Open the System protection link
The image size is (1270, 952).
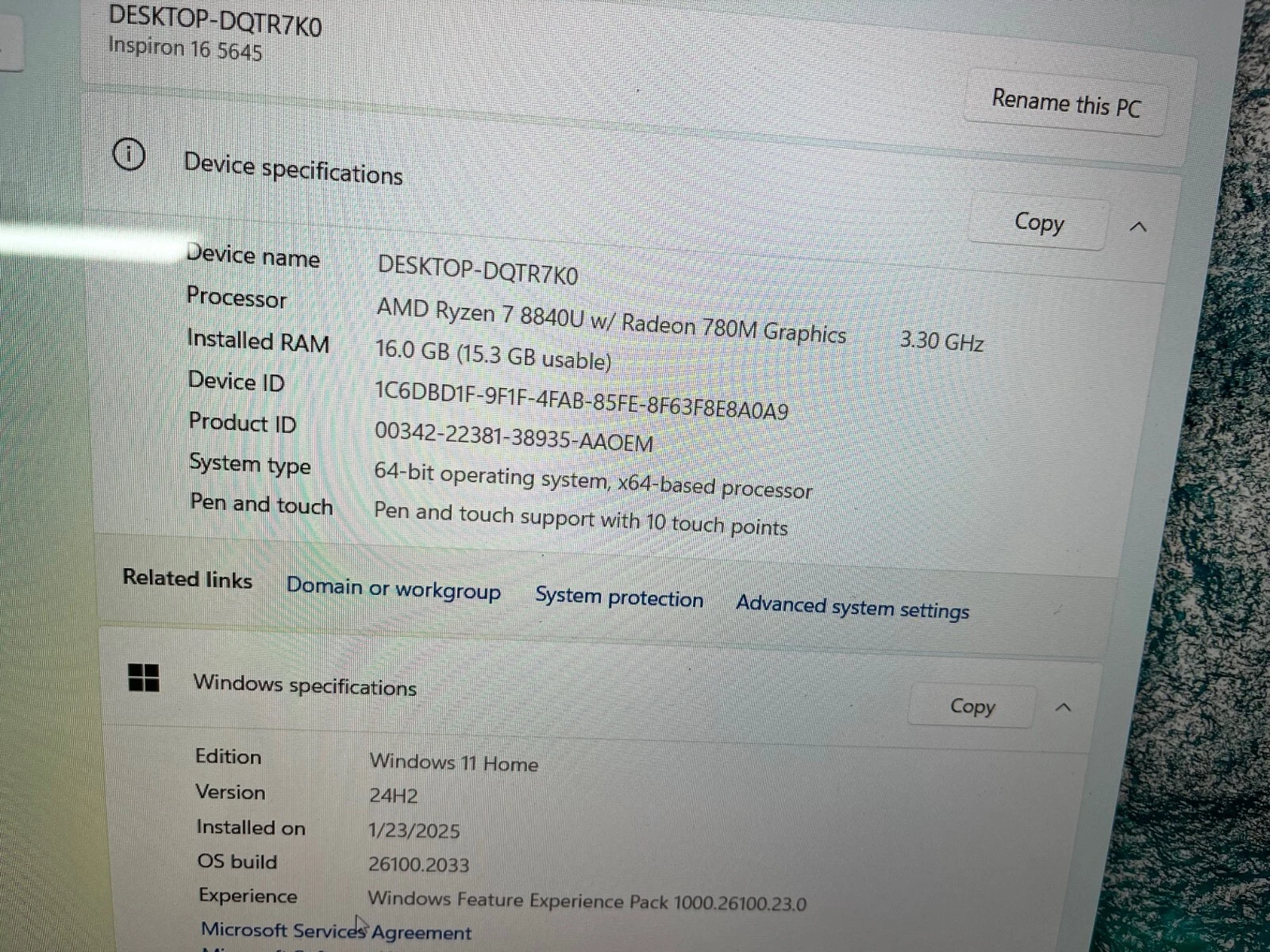pyautogui.click(x=619, y=597)
